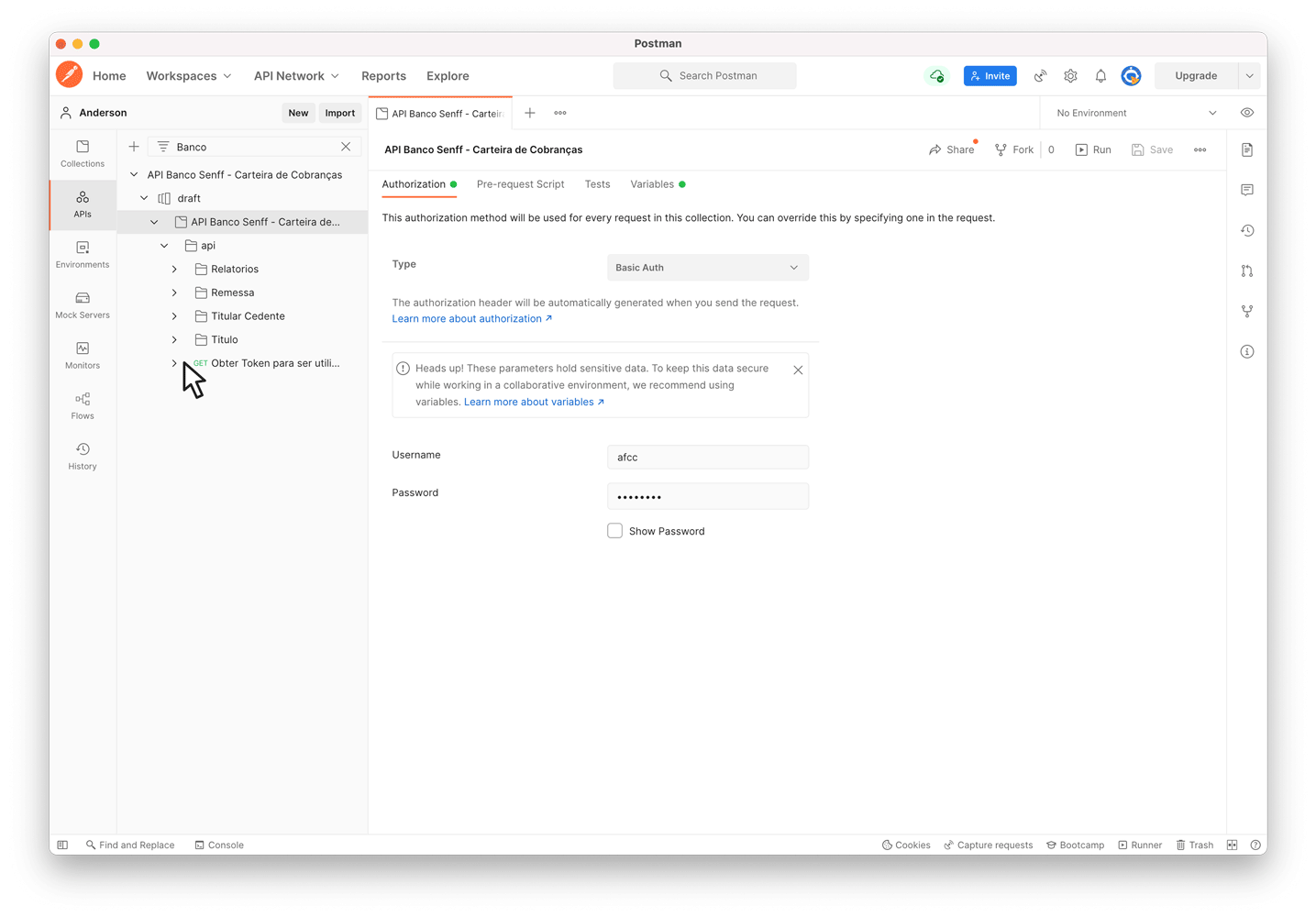Open the settings gear icon
Image resolution: width=1316 pixels, height=917 pixels.
click(x=1070, y=76)
